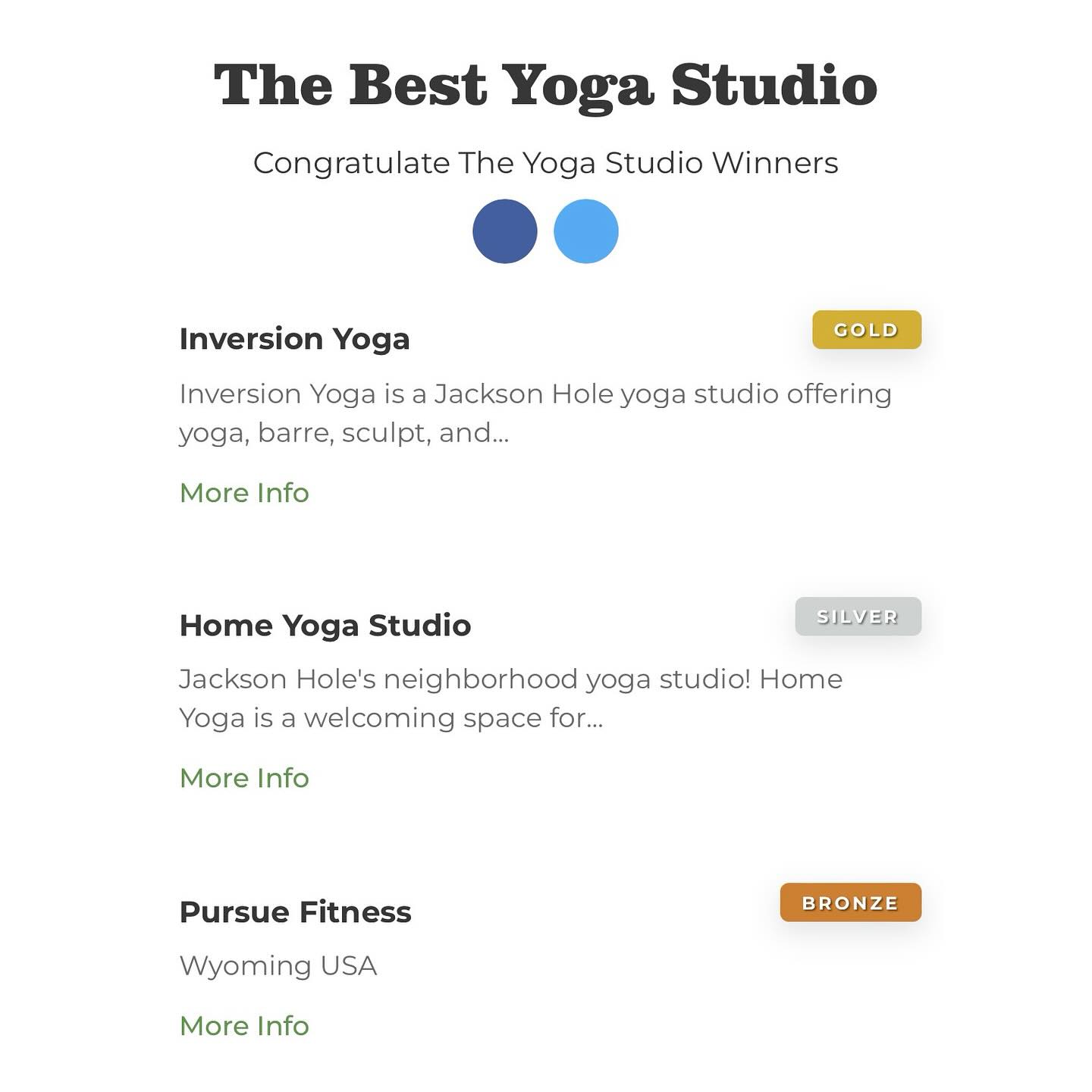Select the GOLD award badge
This screenshot has width=1092, height=1092.
(867, 330)
